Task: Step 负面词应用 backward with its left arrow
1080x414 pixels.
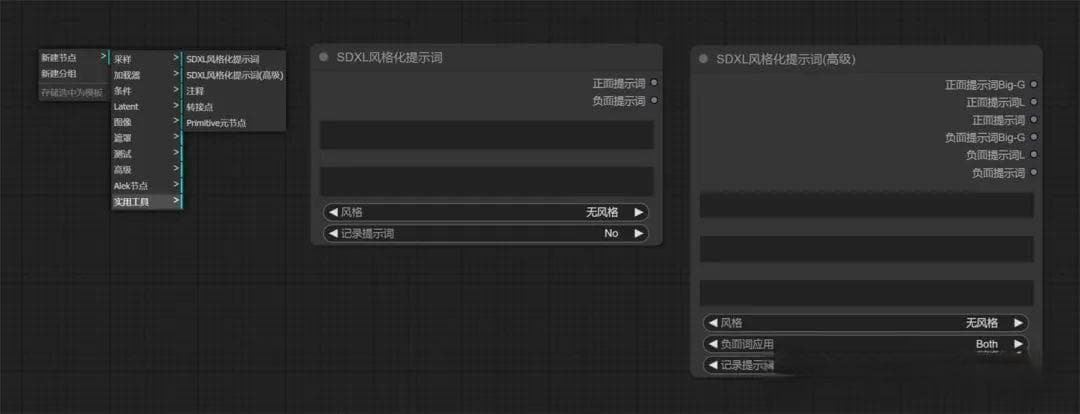Action: click(712, 344)
